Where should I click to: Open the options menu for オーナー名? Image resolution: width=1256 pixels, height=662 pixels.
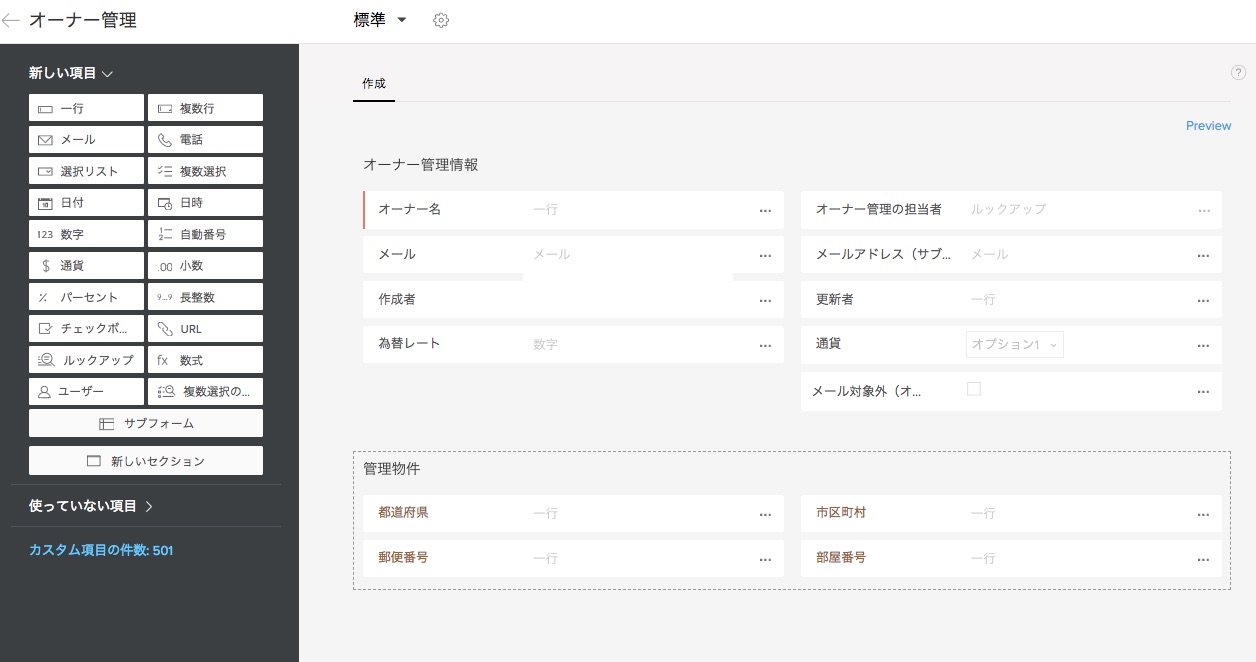coord(765,211)
